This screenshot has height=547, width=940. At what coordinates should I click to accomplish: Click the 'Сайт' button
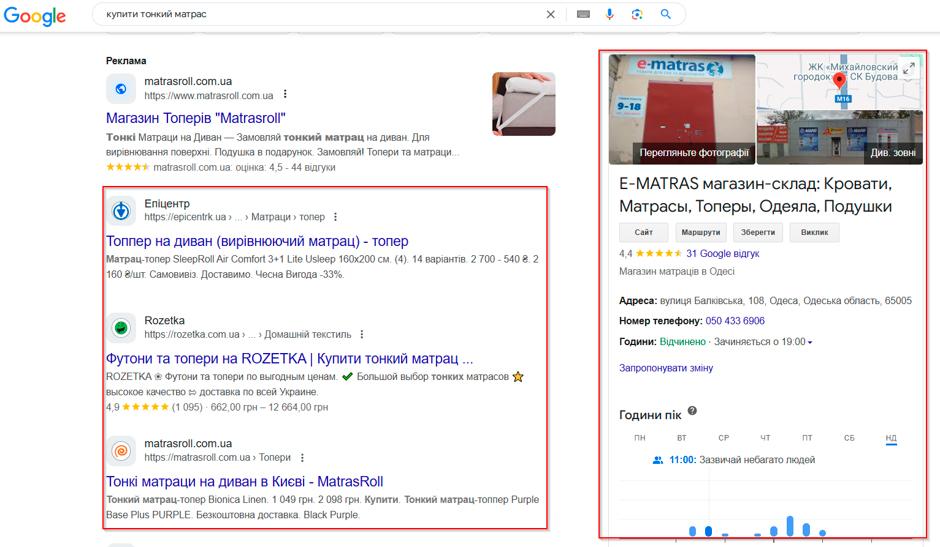pyautogui.click(x=643, y=232)
